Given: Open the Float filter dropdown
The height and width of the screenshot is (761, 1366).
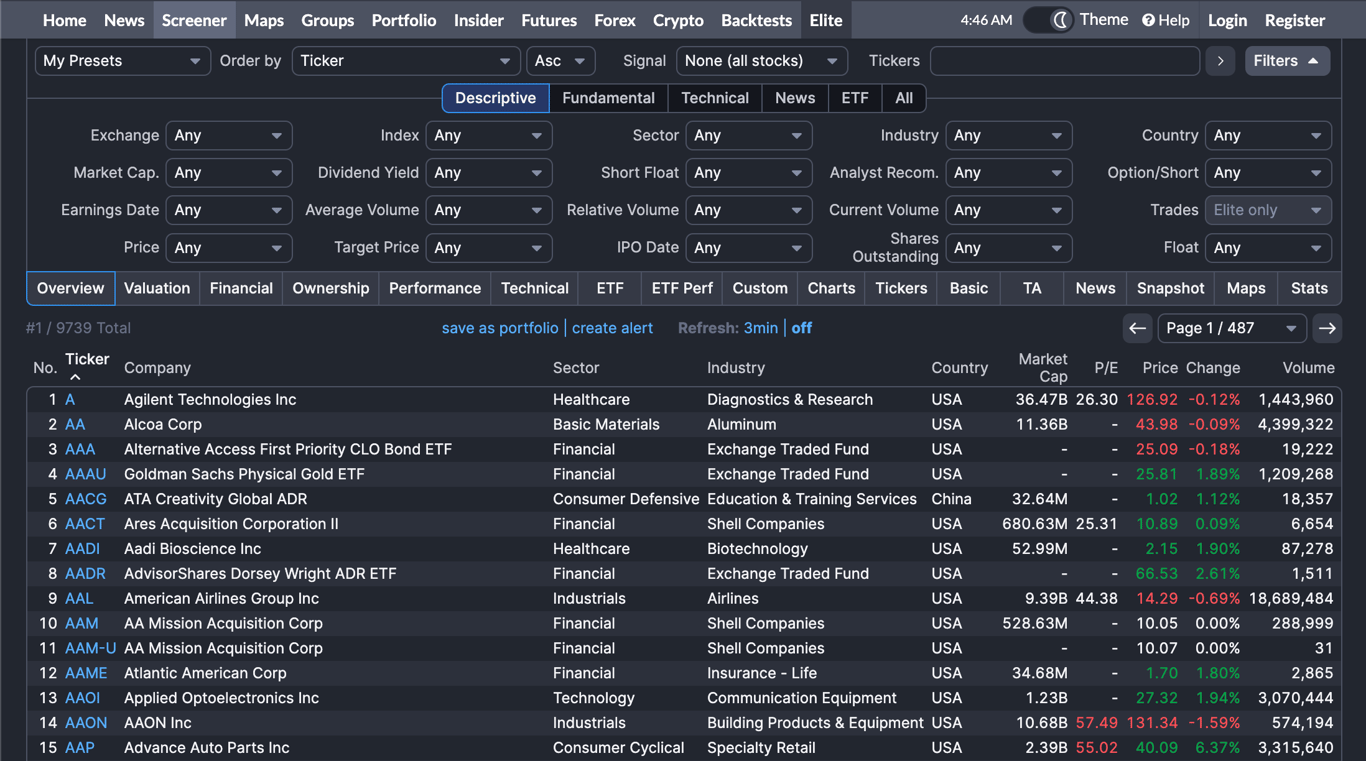Looking at the screenshot, I should [1269, 247].
